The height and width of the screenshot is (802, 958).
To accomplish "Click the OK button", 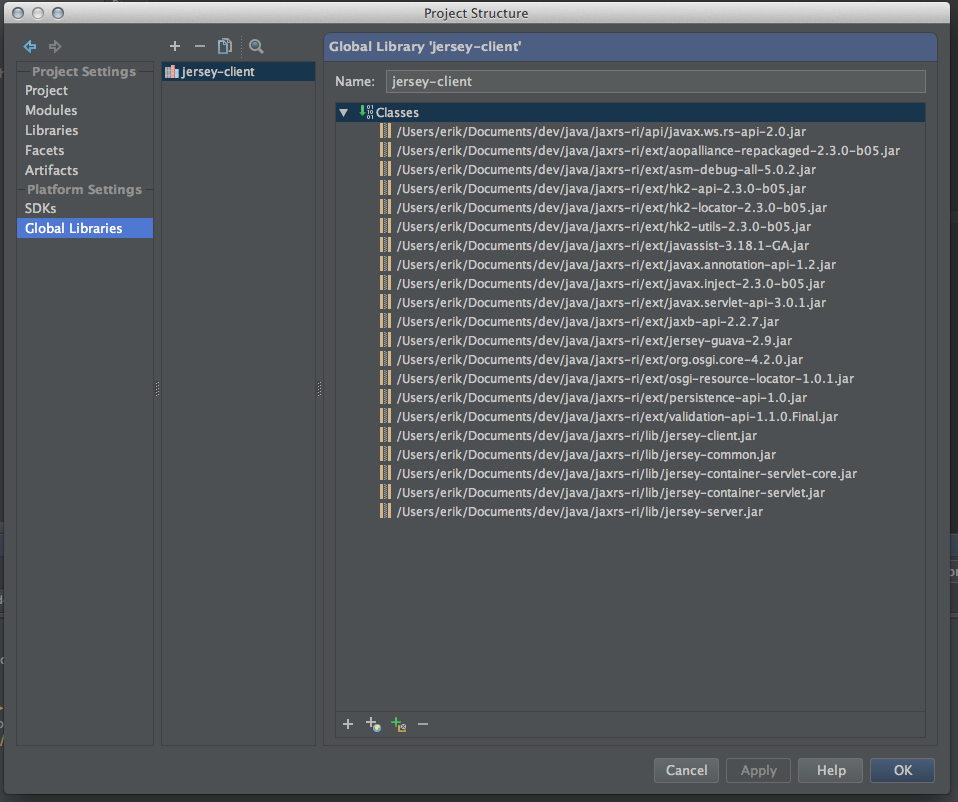I will (x=902, y=770).
